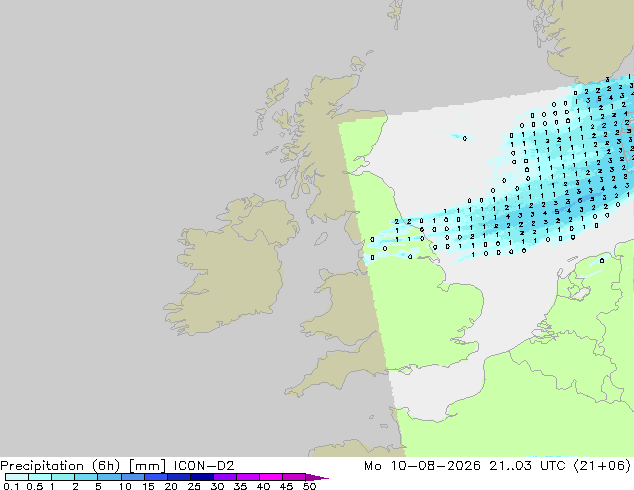This screenshot has height=490, width=634.
Task: Click the dark navy 25 to 30 swatch
Action: 201,477
